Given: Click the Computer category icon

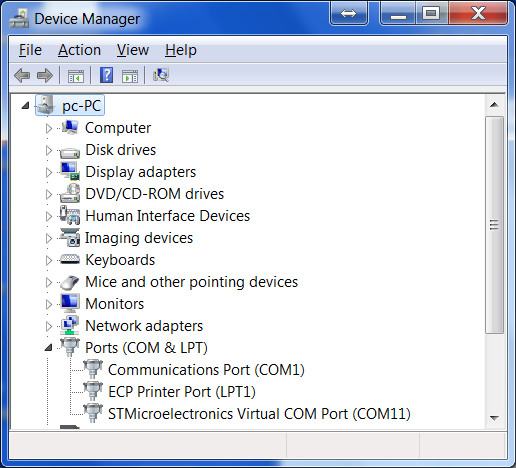Looking at the screenshot, I should click(70, 128).
